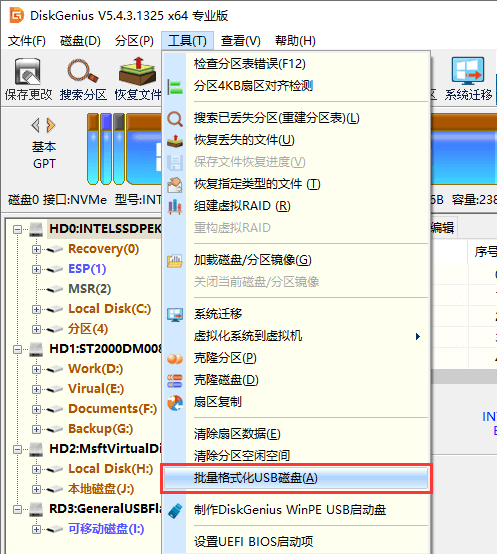Open the 分区(P) menu
This screenshot has width=497, height=554.
pos(134,41)
